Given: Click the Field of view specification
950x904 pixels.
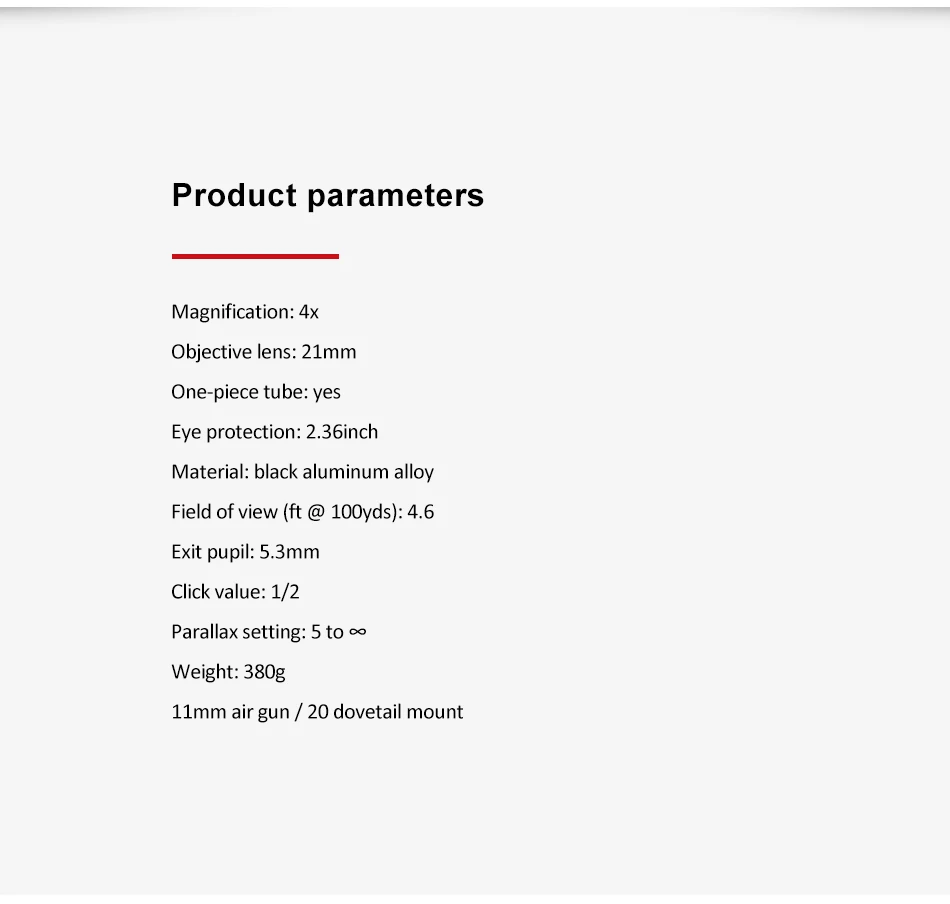Looking at the screenshot, I should 302,512.
